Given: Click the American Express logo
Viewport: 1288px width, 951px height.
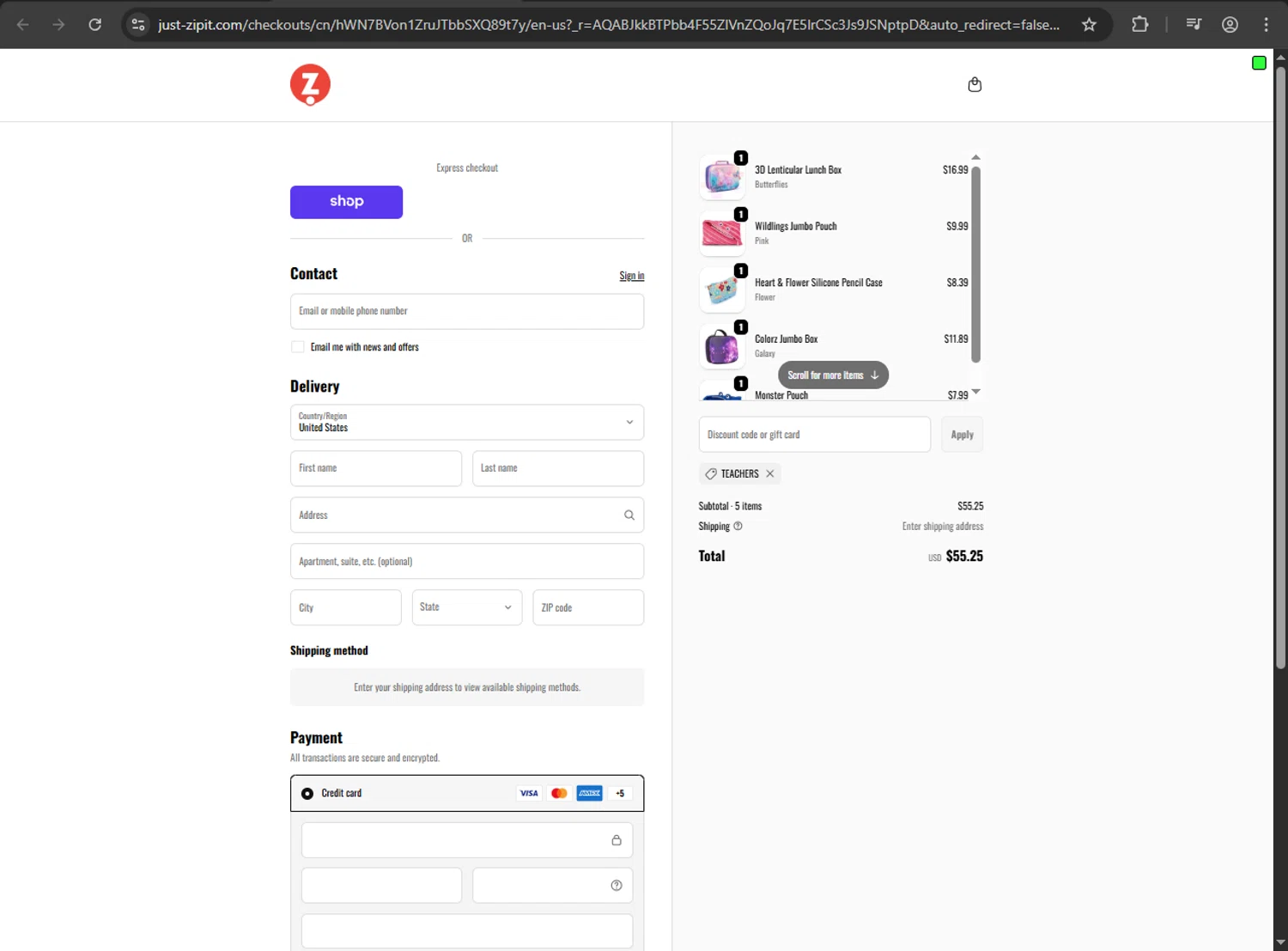Looking at the screenshot, I should tap(589, 793).
